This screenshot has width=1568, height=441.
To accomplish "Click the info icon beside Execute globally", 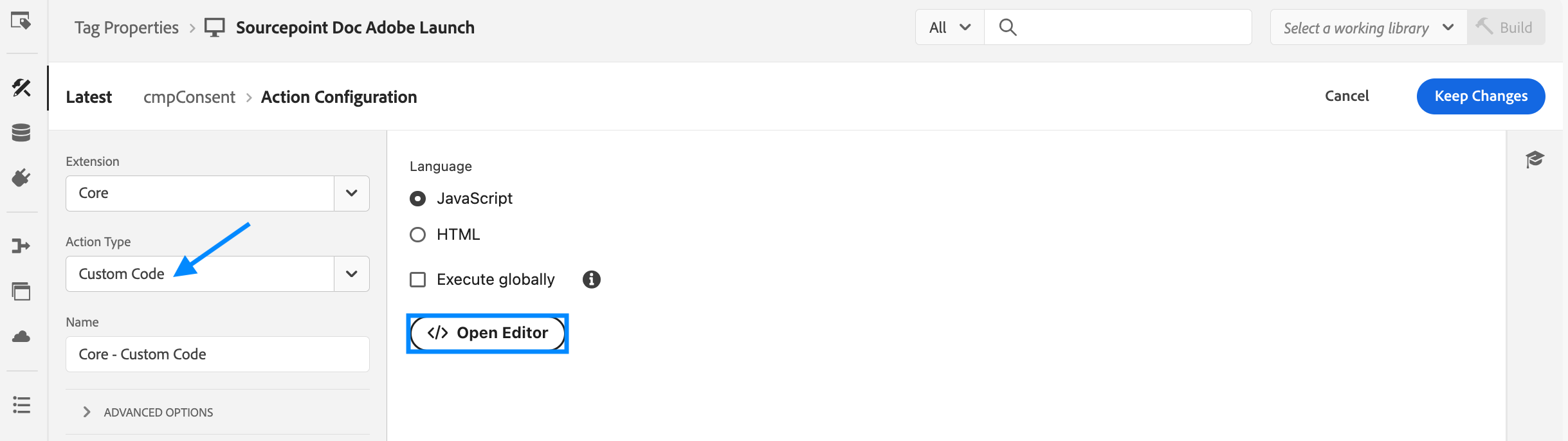I will coord(592,280).
